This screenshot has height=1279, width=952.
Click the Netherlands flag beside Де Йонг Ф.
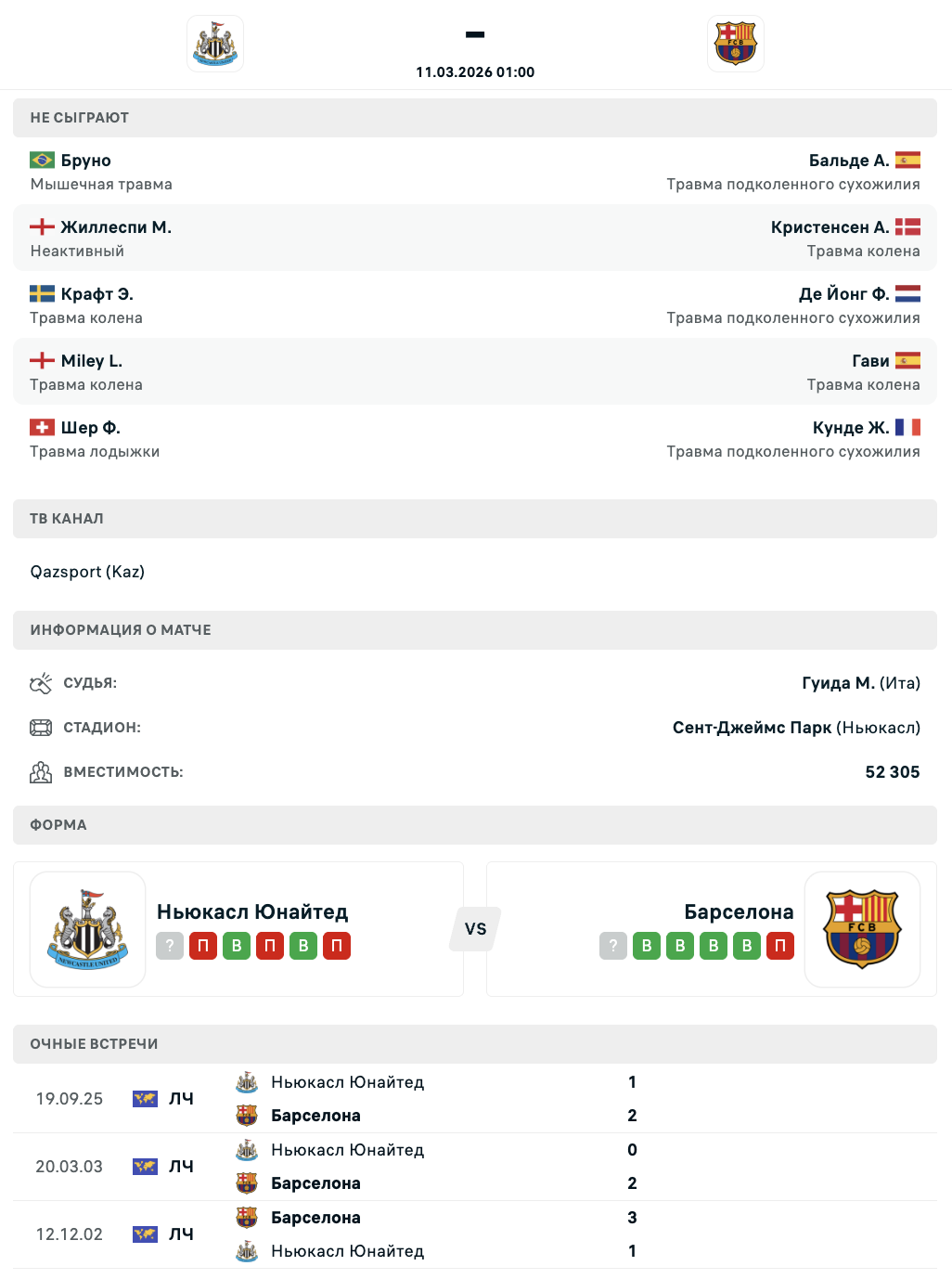coord(907,293)
